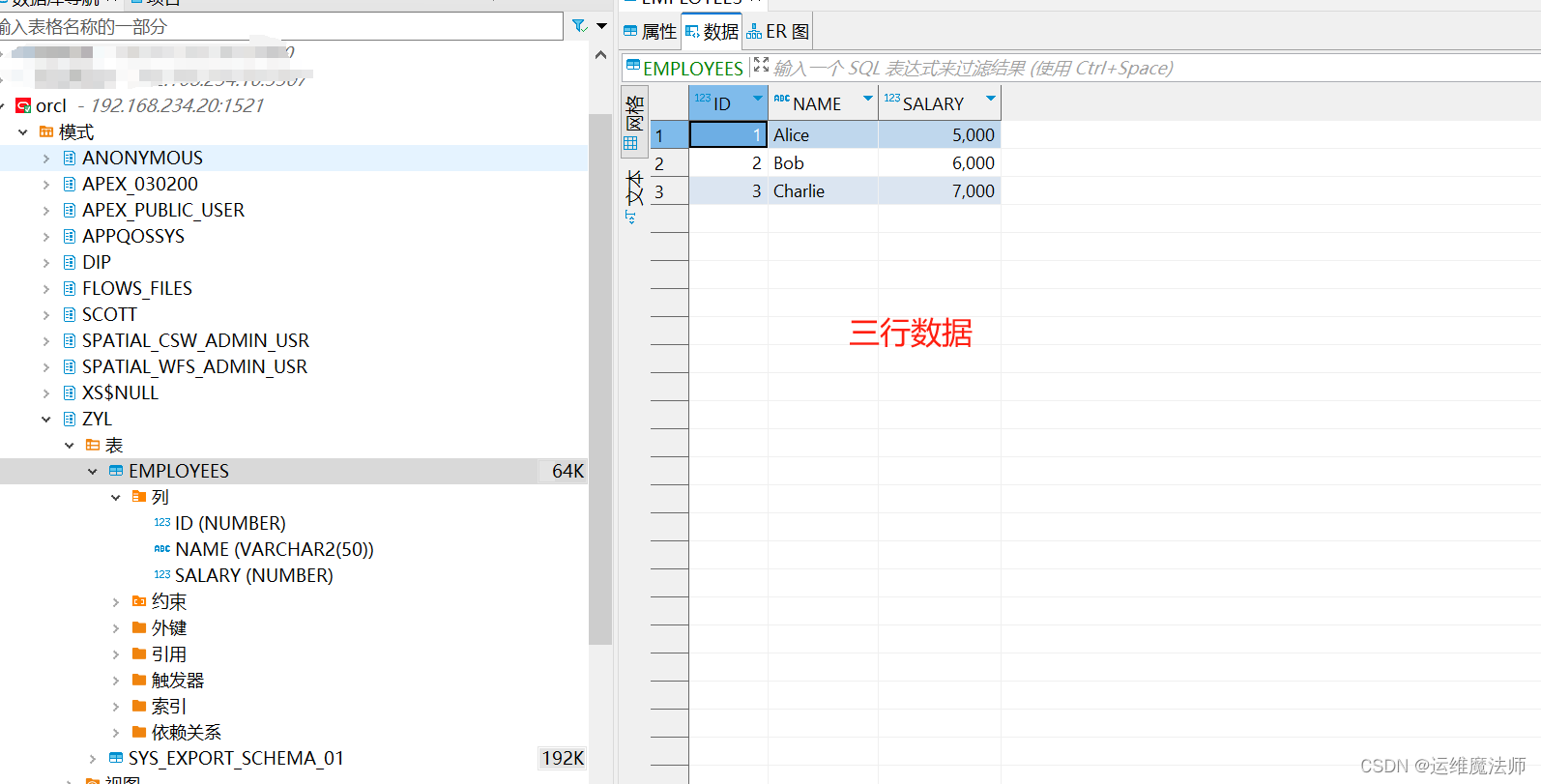Collapse the EMPLOYEES table node
The height and width of the screenshot is (784, 1541).
tap(93, 472)
